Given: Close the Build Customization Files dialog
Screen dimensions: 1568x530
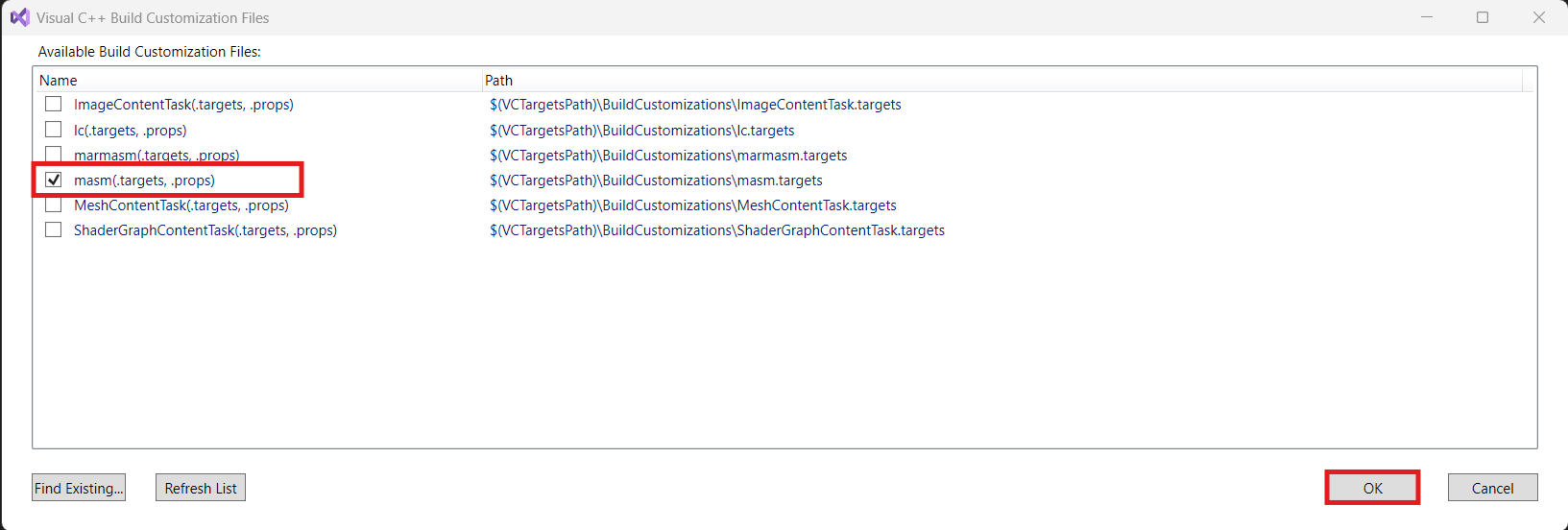Looking at the screenshot, I should pyautogui.click(x=1539, y=17).
